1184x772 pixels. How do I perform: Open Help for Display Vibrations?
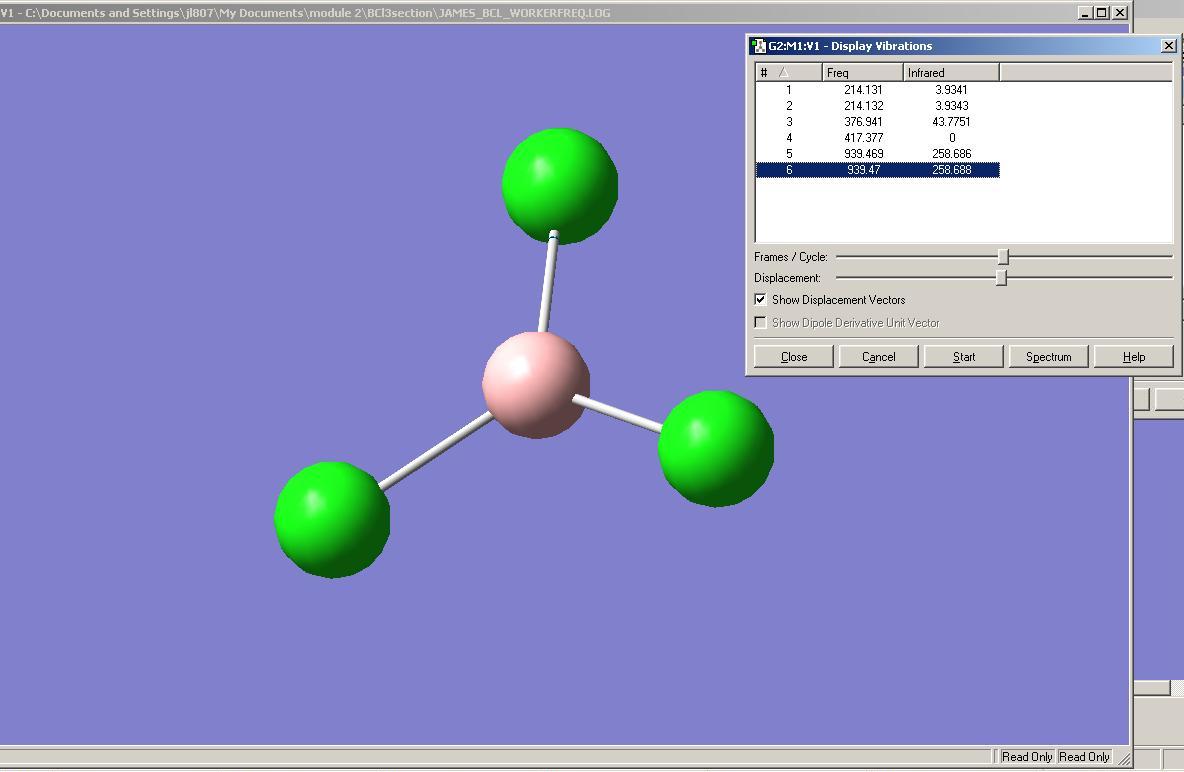point(1133,357)
